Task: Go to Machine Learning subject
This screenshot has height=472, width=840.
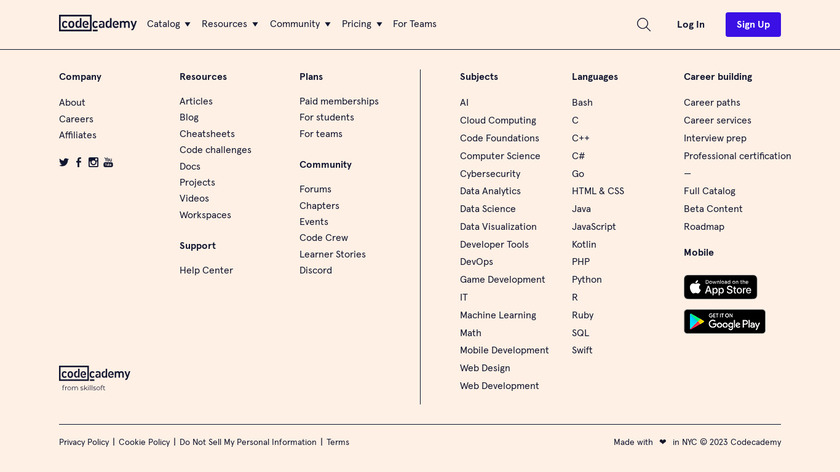Action: click(x=498, y=315)
